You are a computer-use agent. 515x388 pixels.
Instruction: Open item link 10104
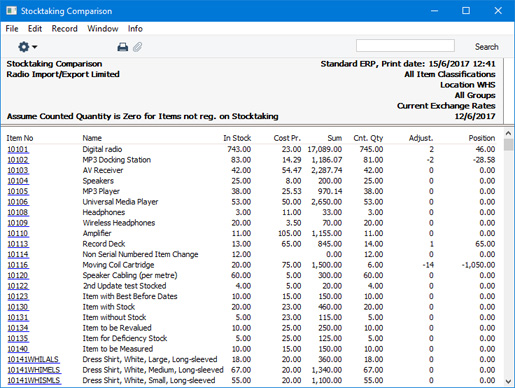point(18,181)
